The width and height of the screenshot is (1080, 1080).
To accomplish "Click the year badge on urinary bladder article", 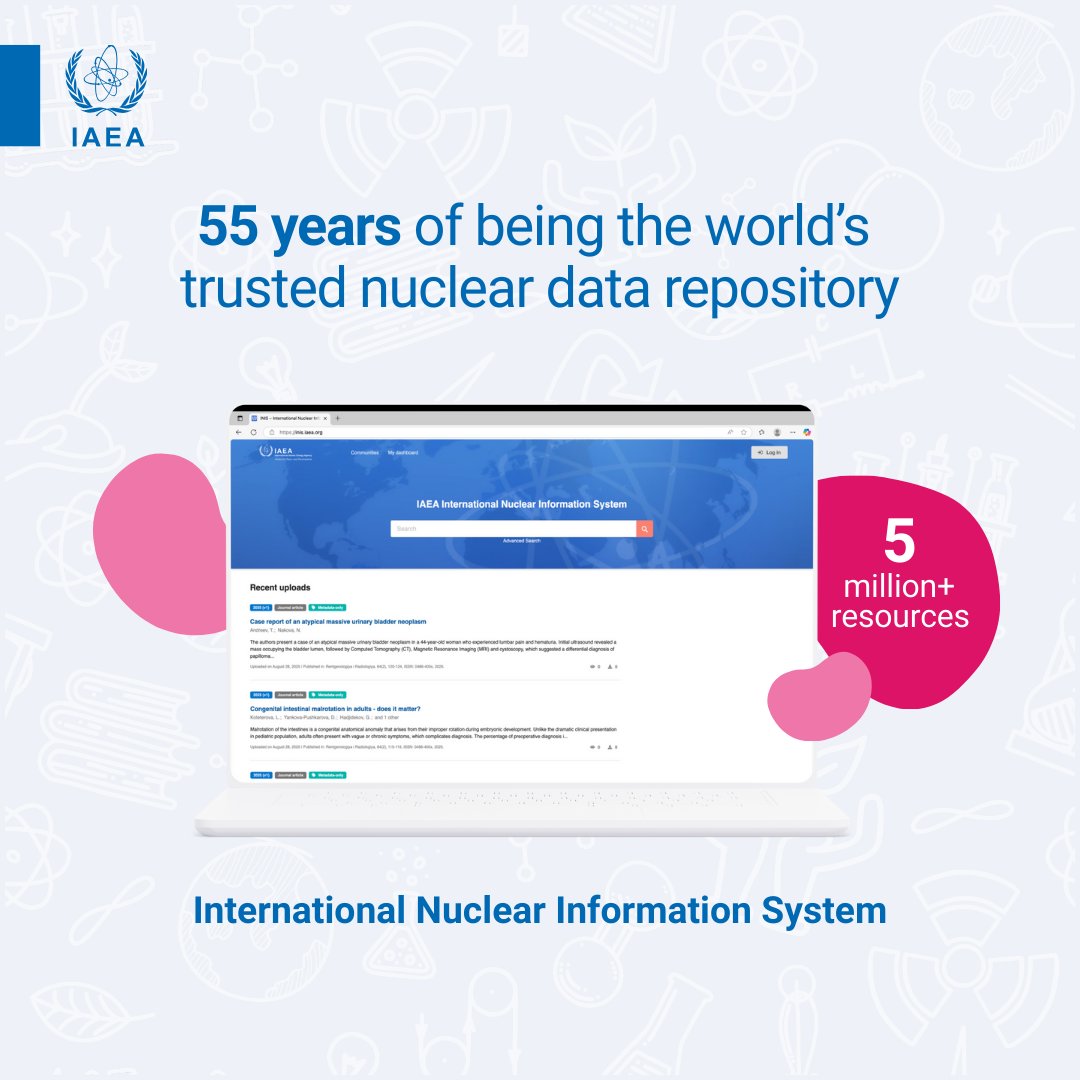I will point(261,608).
